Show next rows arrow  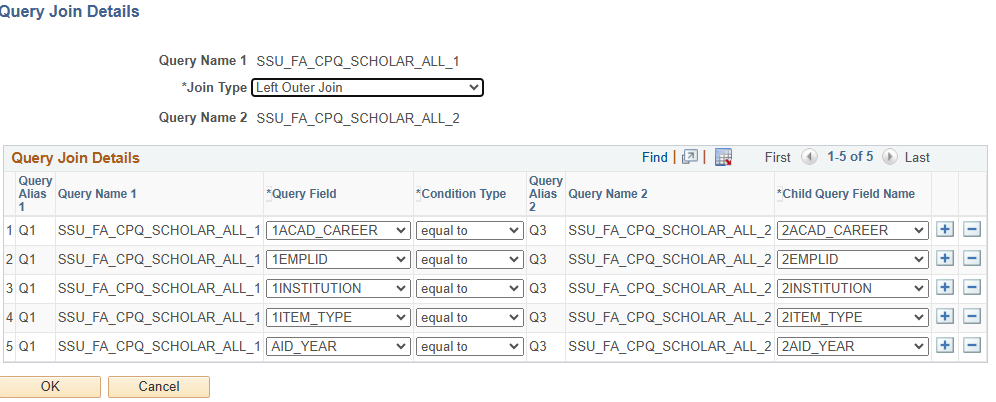tap(889, 157)
